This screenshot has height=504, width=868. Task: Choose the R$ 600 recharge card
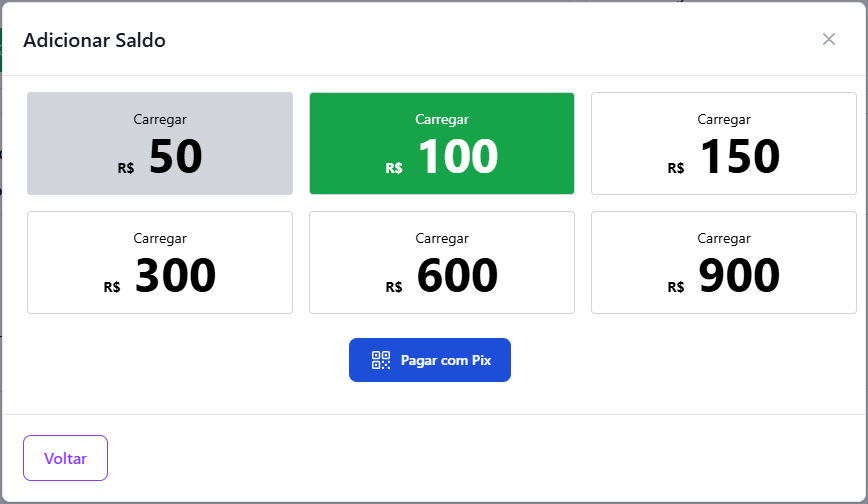coord(442,263)
